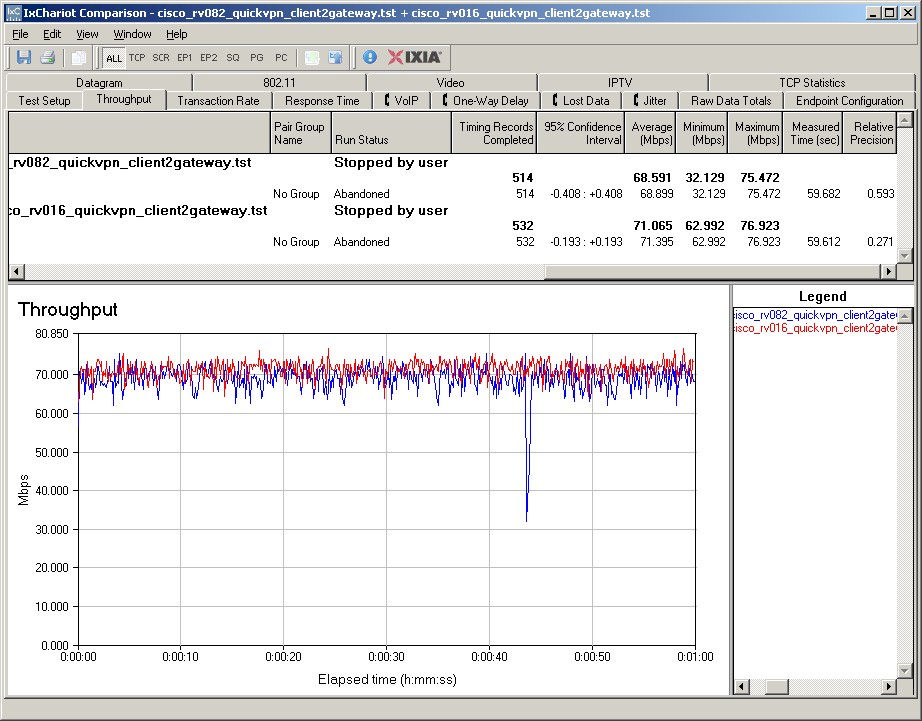
Task: Switch to the VoIP tab
Action: [x=402, y=101]
